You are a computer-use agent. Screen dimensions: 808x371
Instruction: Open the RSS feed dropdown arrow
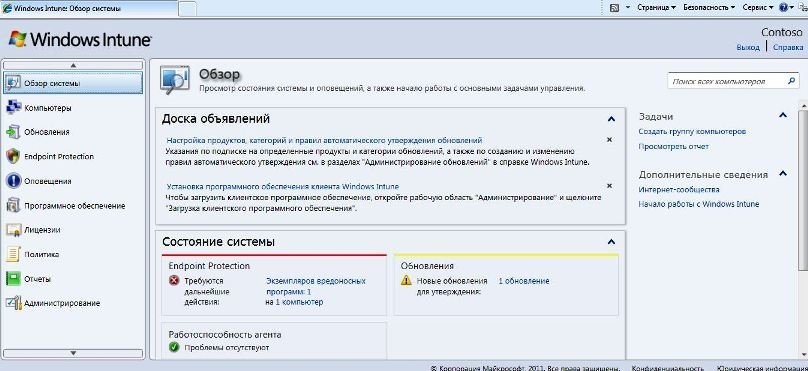tap(628, 7)
